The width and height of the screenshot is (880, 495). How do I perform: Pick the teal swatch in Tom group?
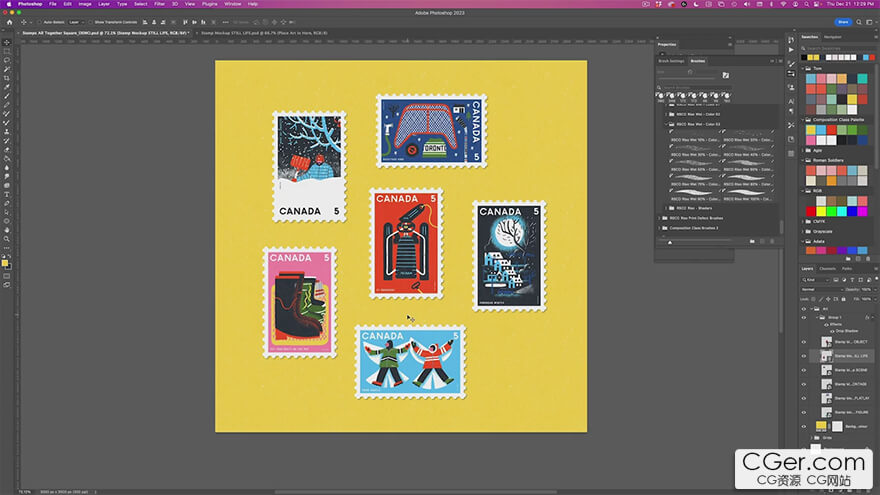tap(862, 79)
